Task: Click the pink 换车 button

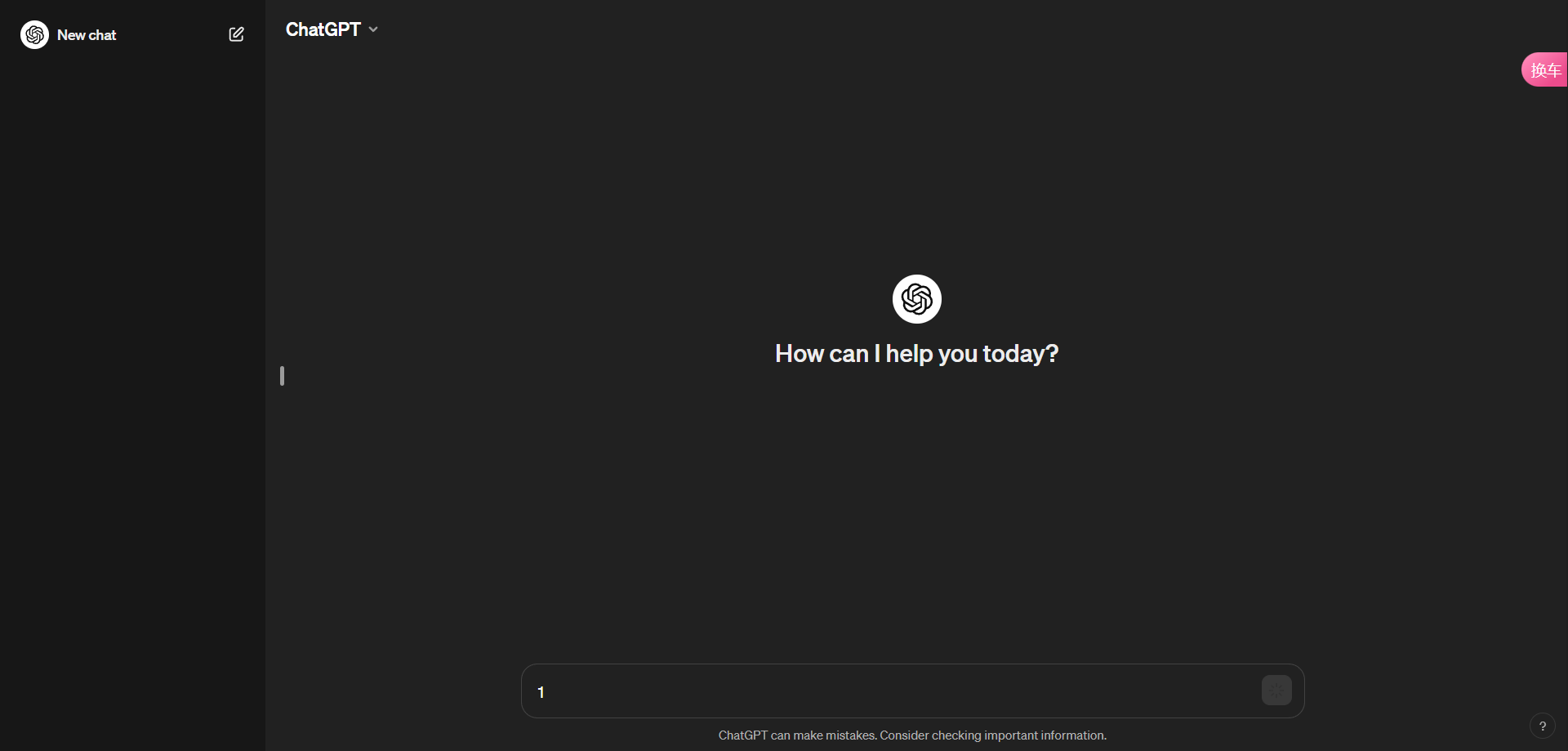Action: pyautogui.click(x=1544, y=70)
